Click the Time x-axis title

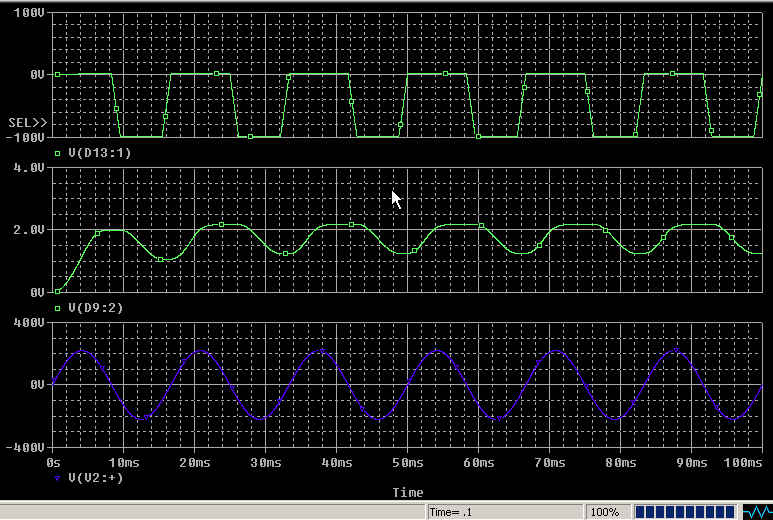(x=407, y=492)
